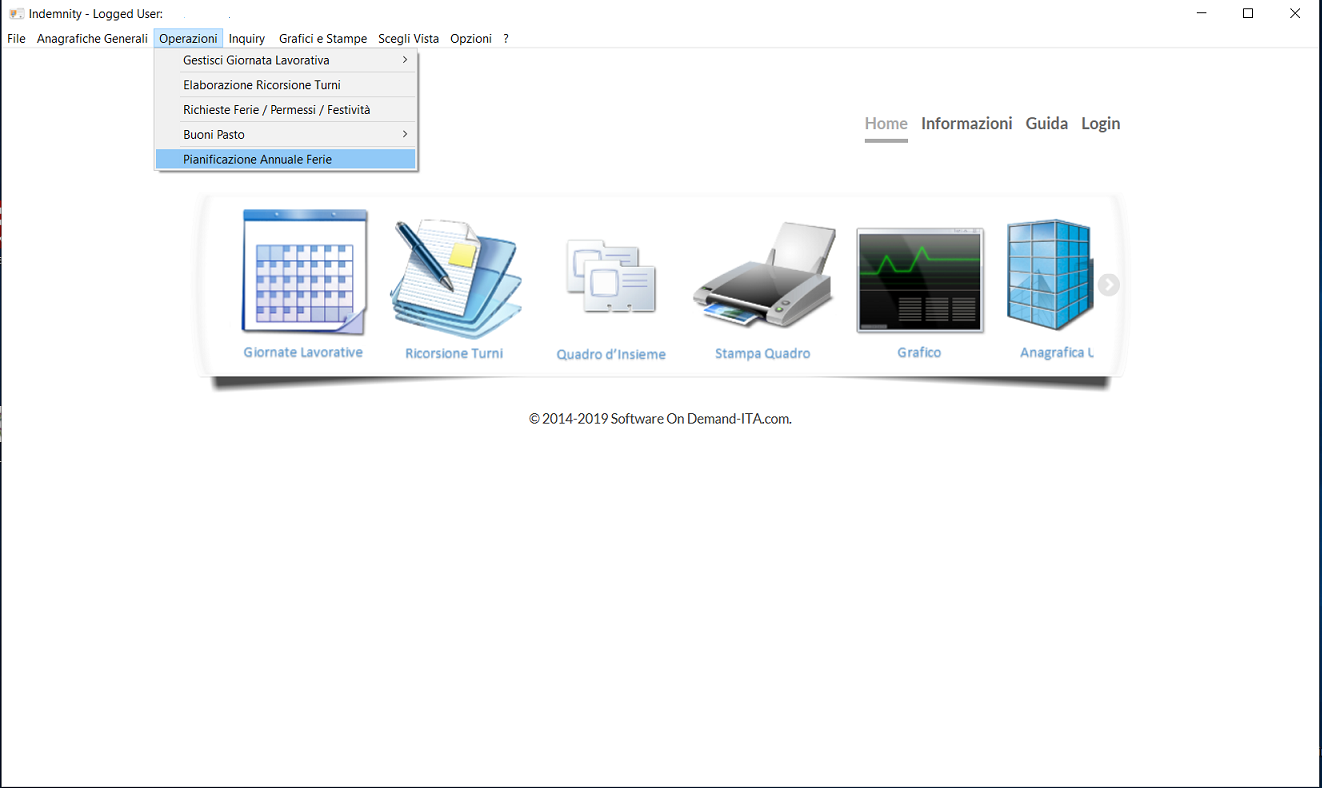Viewport: 1322px width, 788px height.
Task: Close the Operazioni menu
Action: pyautogui.click(x=188, y=38)
